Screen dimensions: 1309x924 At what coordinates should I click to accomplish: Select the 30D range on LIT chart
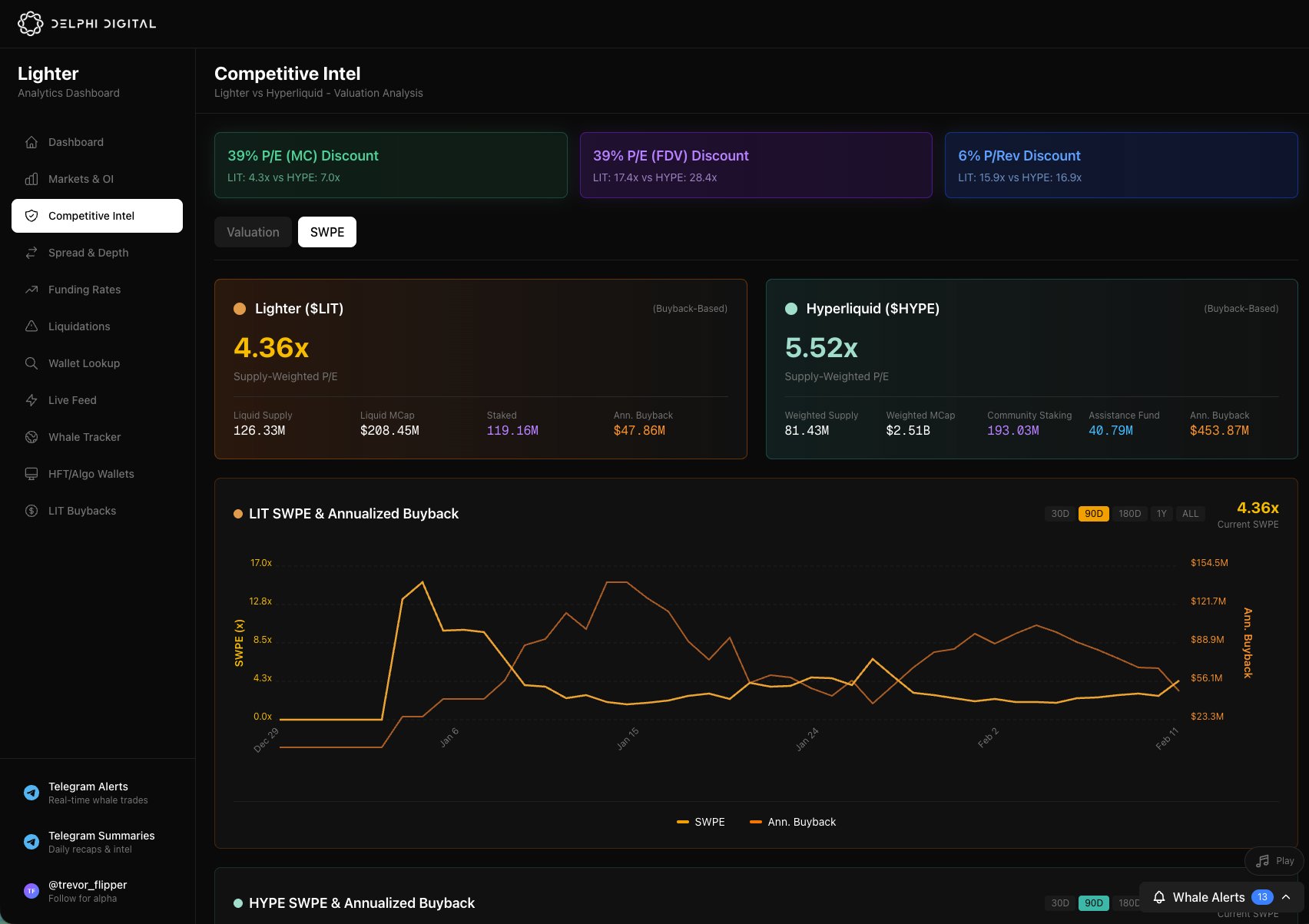(x=1059, y=514)
